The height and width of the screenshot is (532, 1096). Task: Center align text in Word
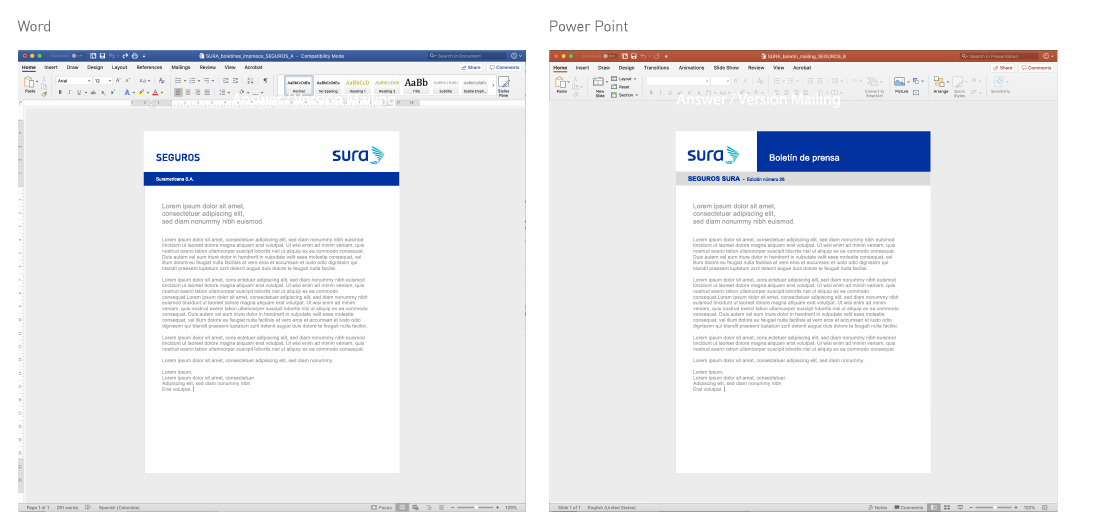187,92
